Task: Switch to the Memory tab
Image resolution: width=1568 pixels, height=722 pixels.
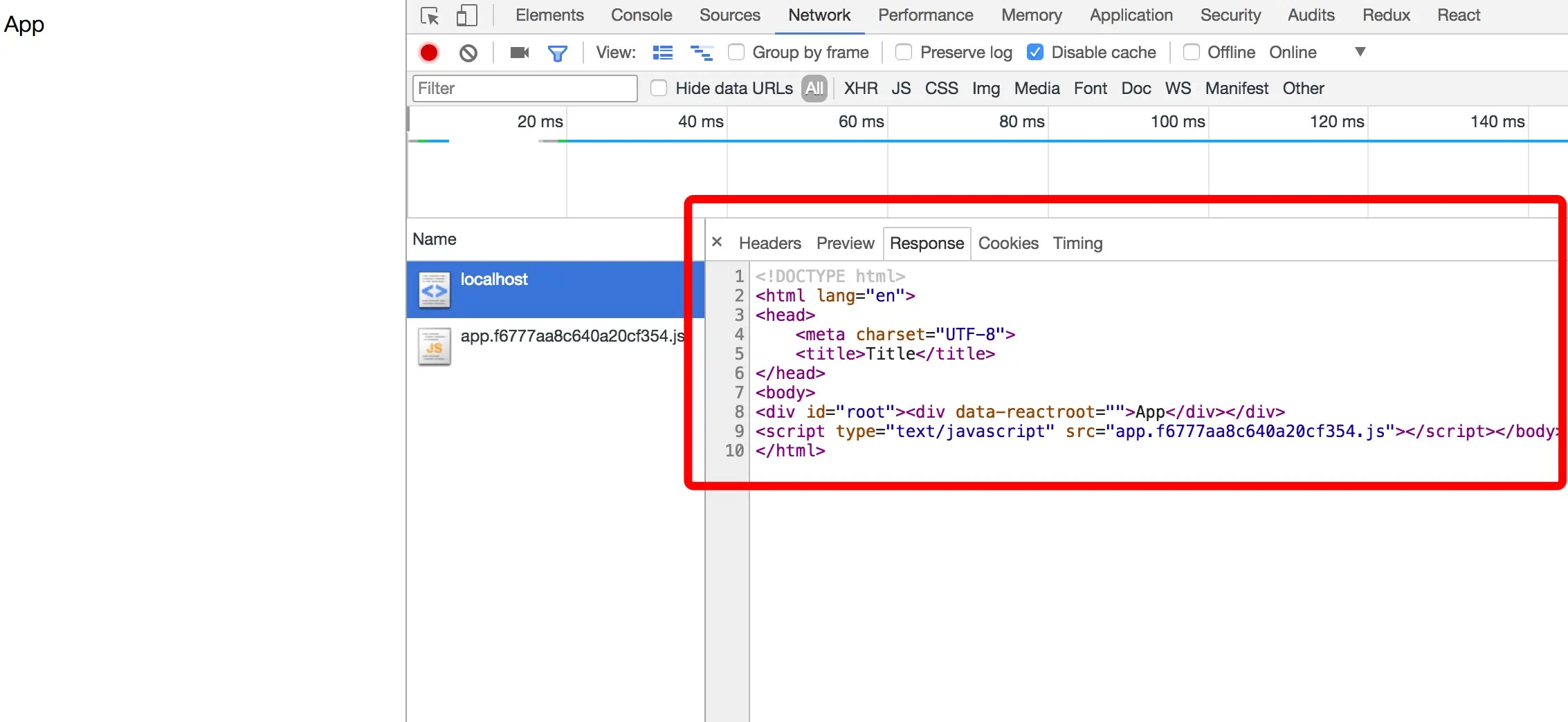Action: (x=1032, y=15)
